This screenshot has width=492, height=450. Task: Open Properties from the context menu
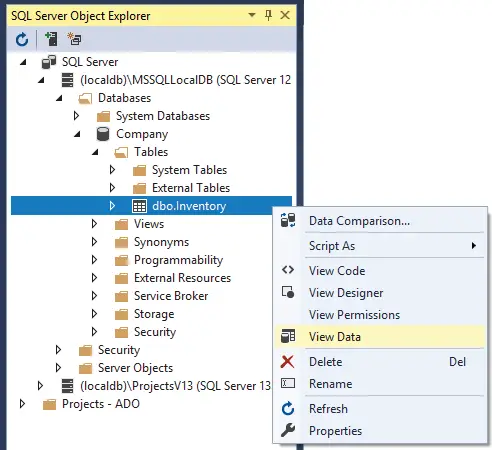click(x=380, y=431)
